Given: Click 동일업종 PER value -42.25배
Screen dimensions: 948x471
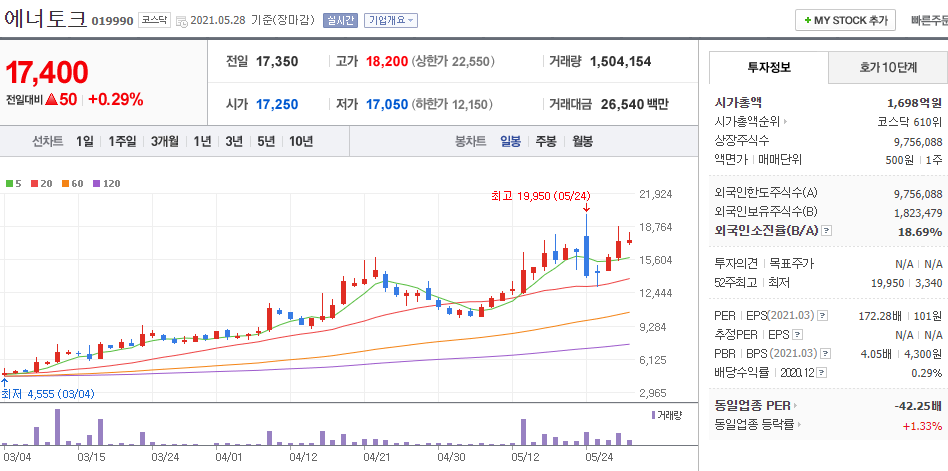Looking at the screenshot, I should point(918,406).
